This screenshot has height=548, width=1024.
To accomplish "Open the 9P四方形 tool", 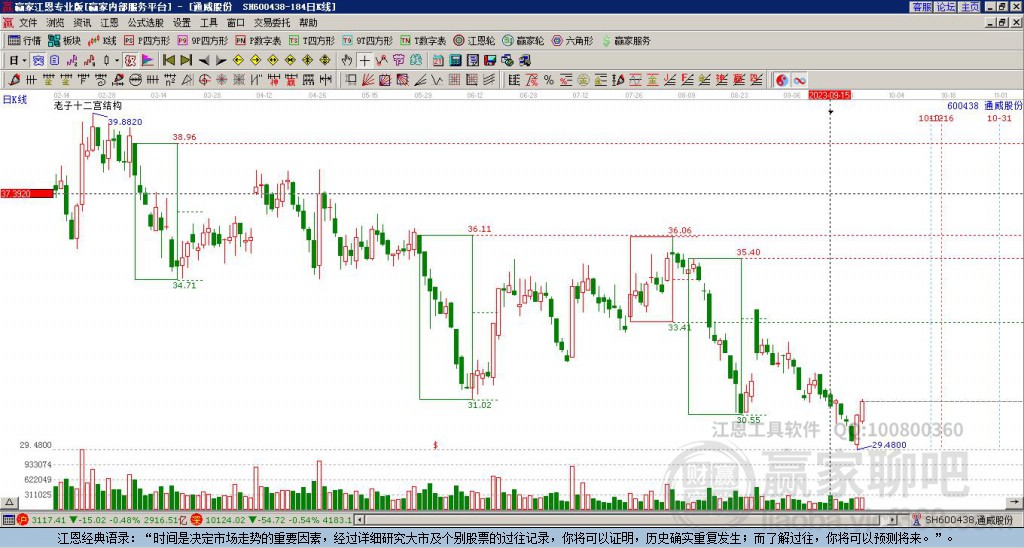I will [x=202, y=40].
